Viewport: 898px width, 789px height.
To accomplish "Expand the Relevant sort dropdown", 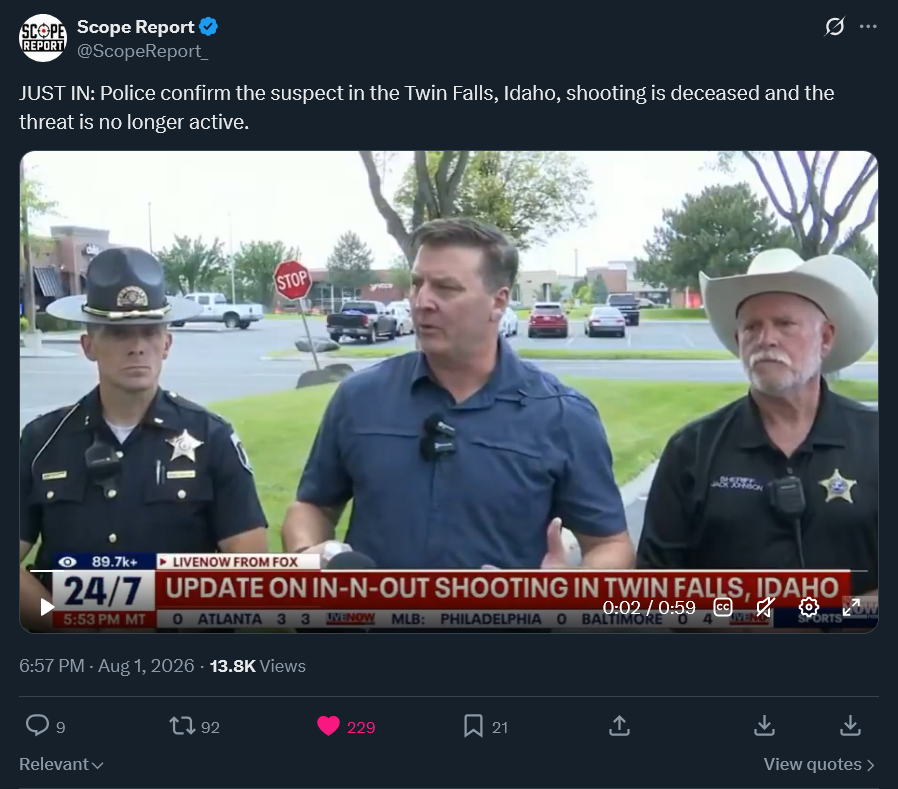I will click(x=61, y=764).
